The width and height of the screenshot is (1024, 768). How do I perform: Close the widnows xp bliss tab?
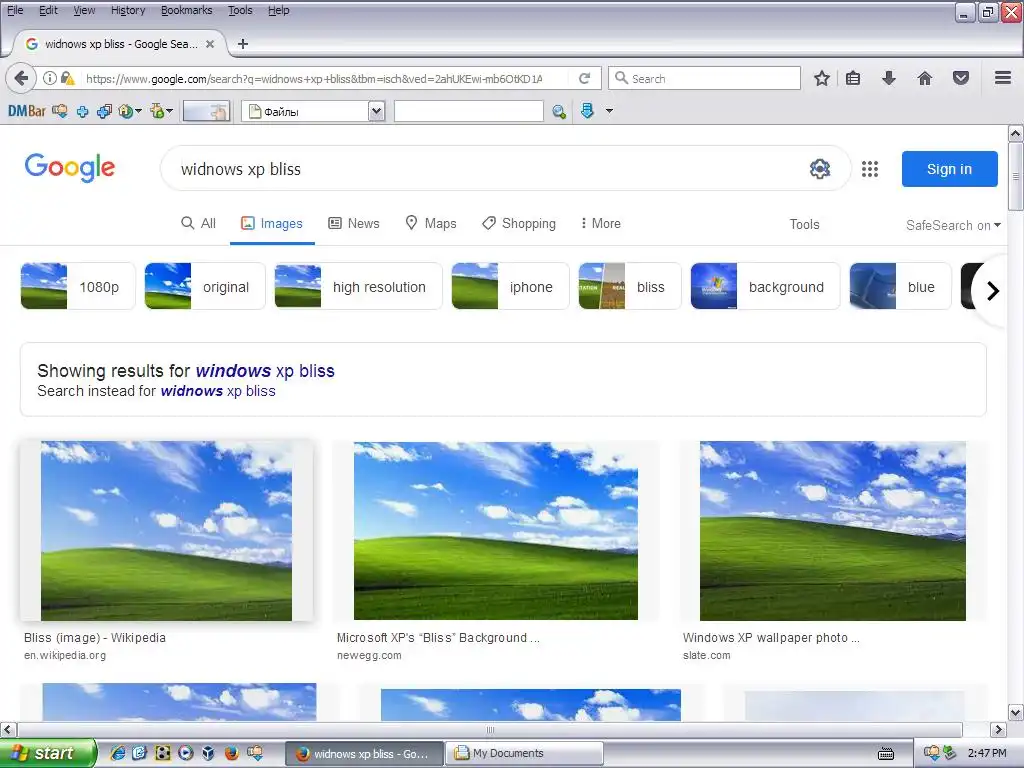210,44
